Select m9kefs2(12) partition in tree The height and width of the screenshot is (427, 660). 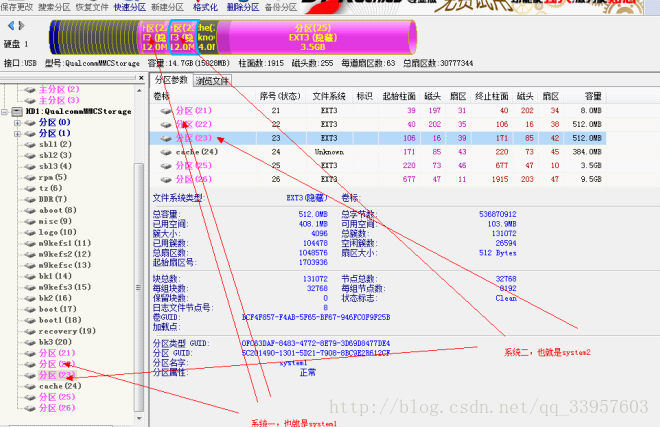point(65,254)
